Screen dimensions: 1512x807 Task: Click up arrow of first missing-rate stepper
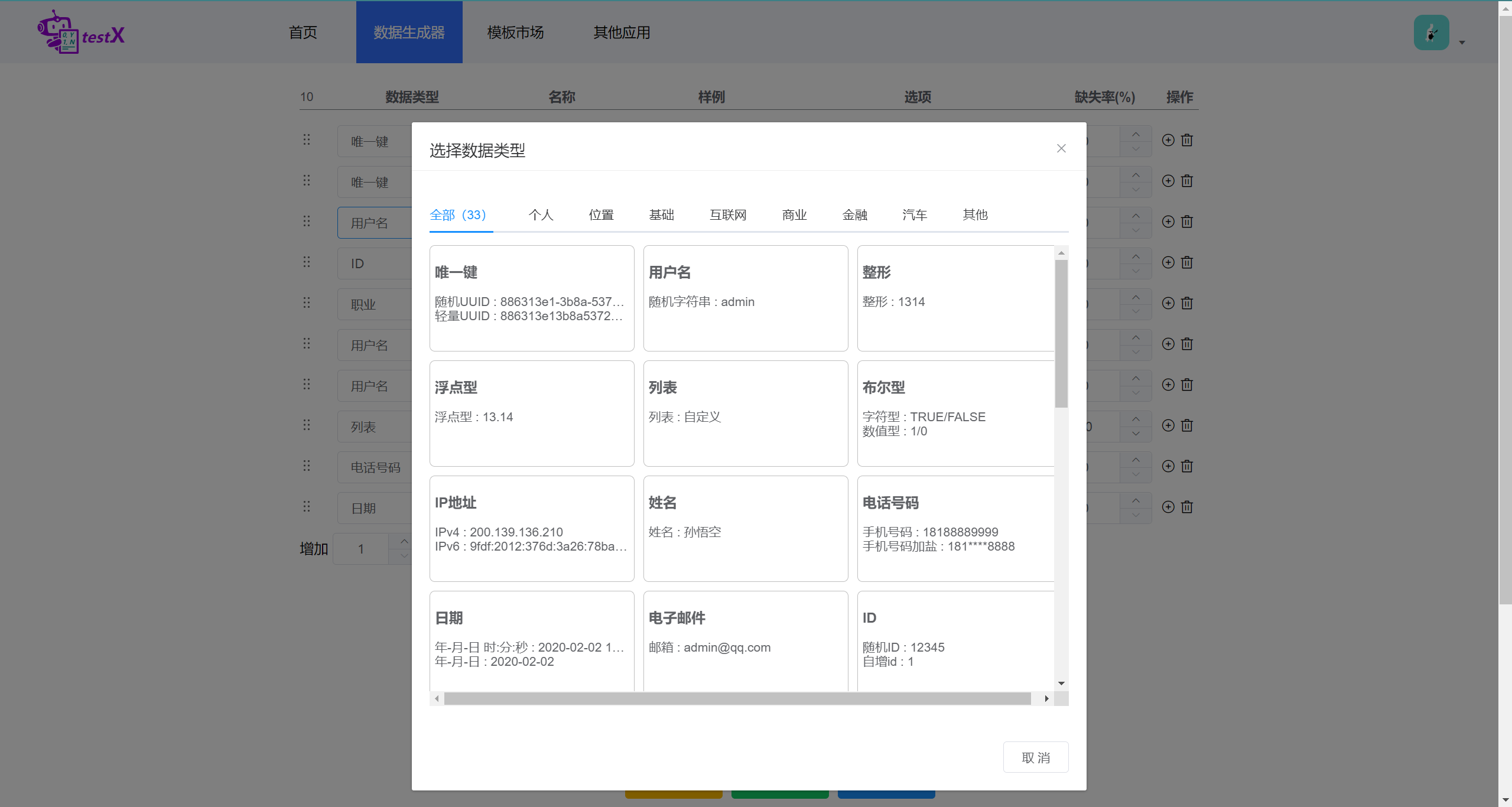[x=1136, y=134]
